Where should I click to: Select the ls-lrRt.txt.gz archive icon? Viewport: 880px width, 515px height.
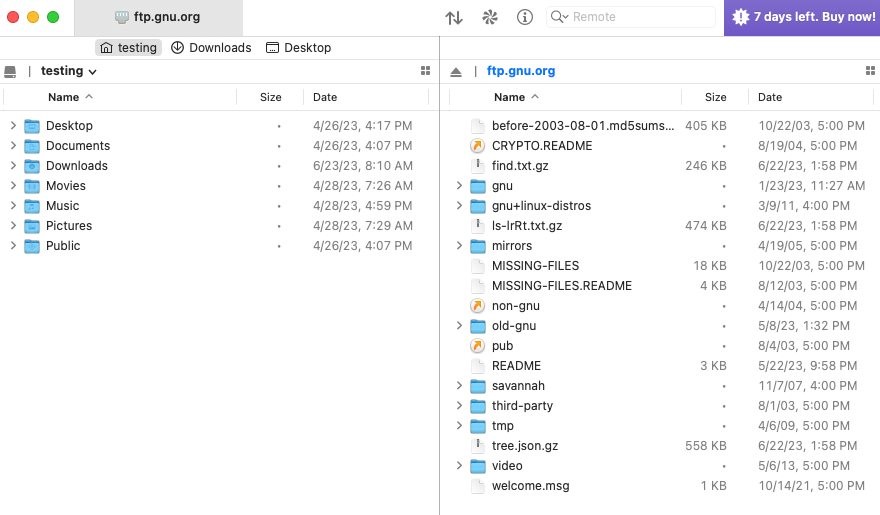[x=478, y=226]
